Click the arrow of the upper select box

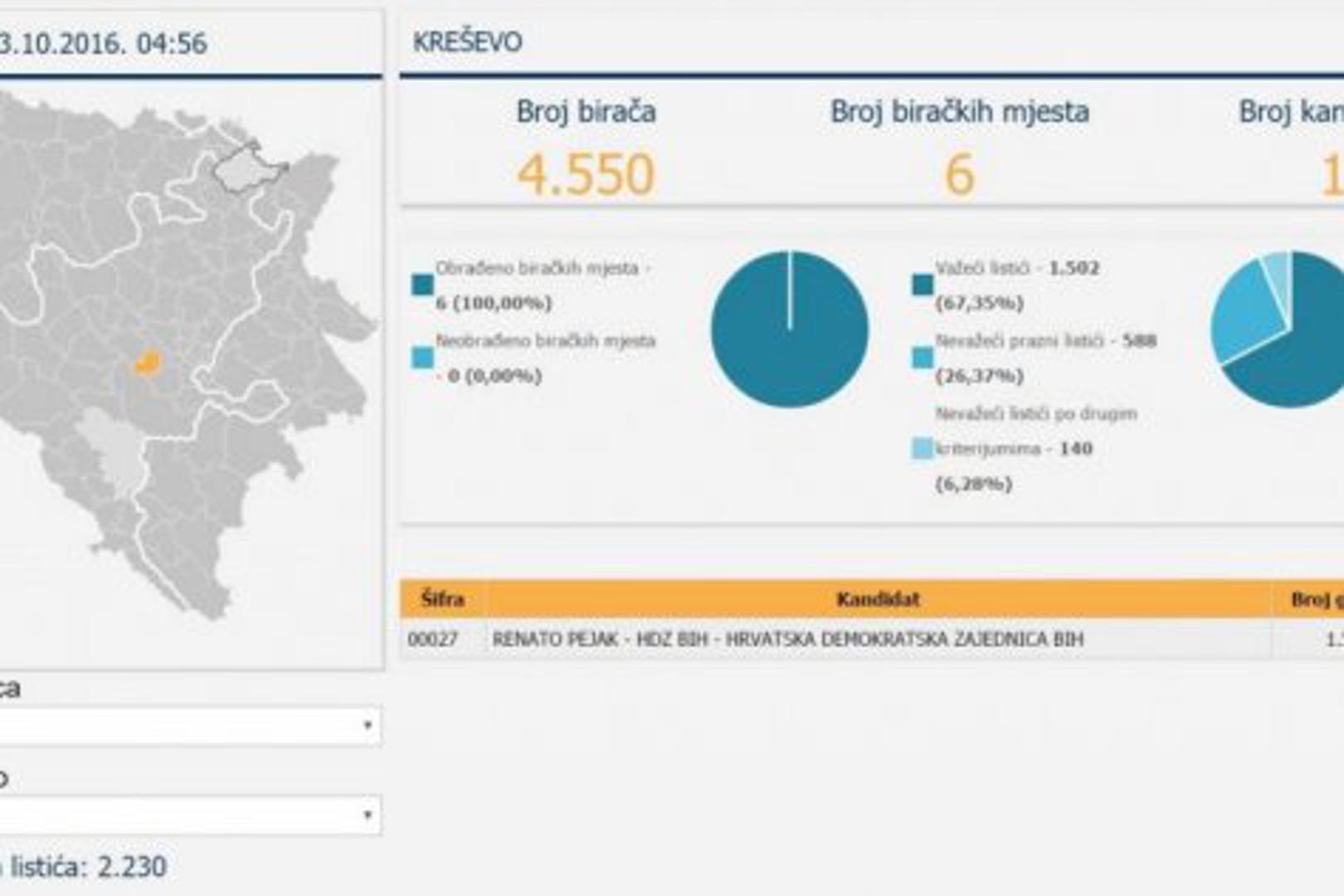click(x=367, y=726)
